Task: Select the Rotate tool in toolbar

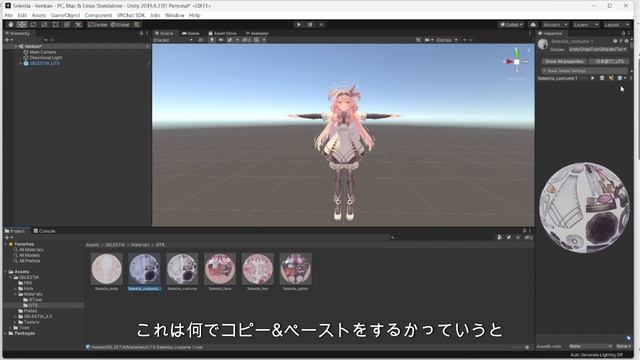Action: (33, 24)
